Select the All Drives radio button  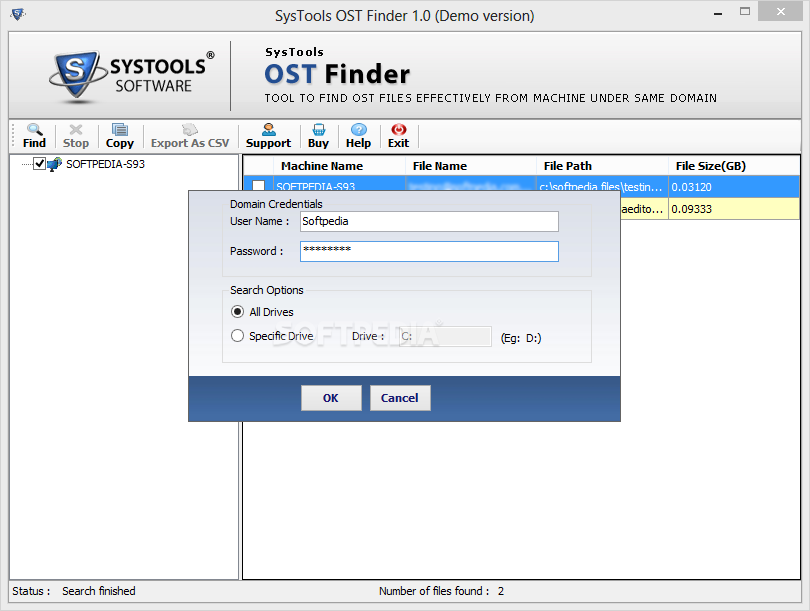tap(237, 311)
